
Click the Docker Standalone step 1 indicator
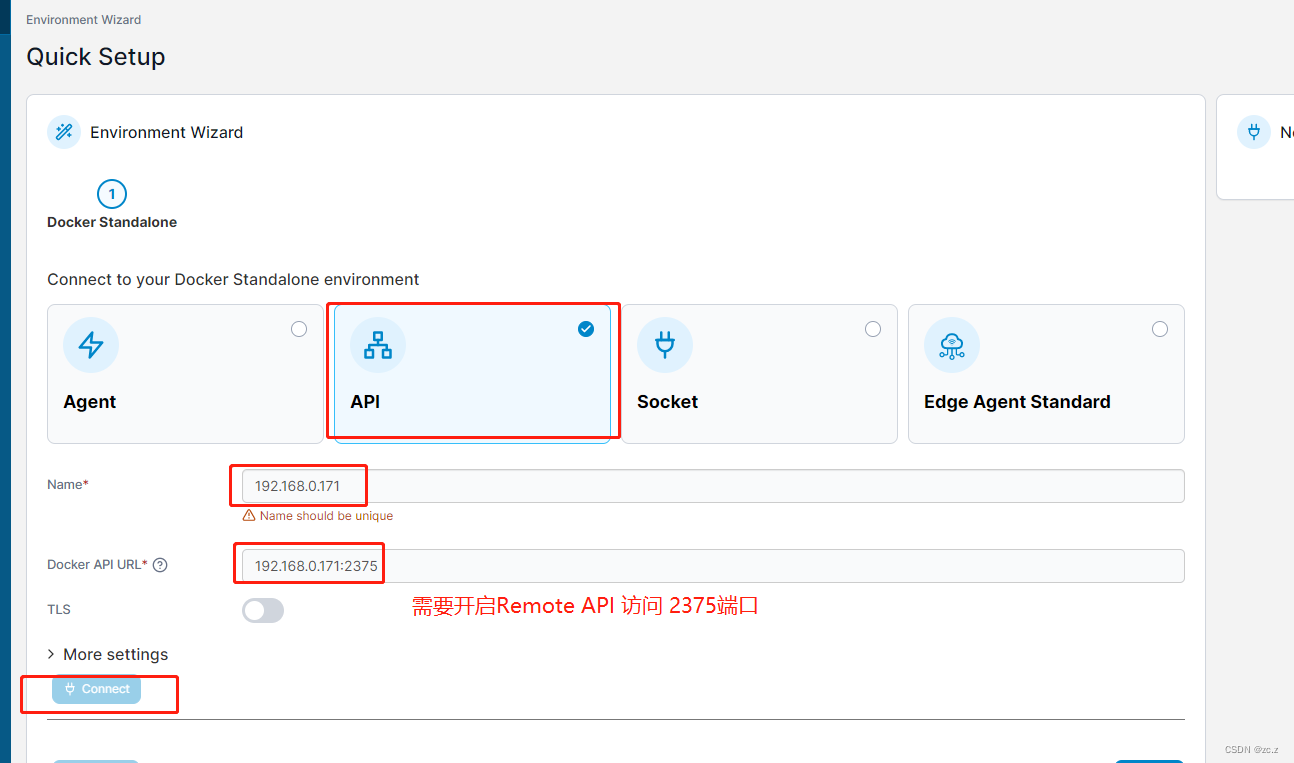[x=112, y=194]
